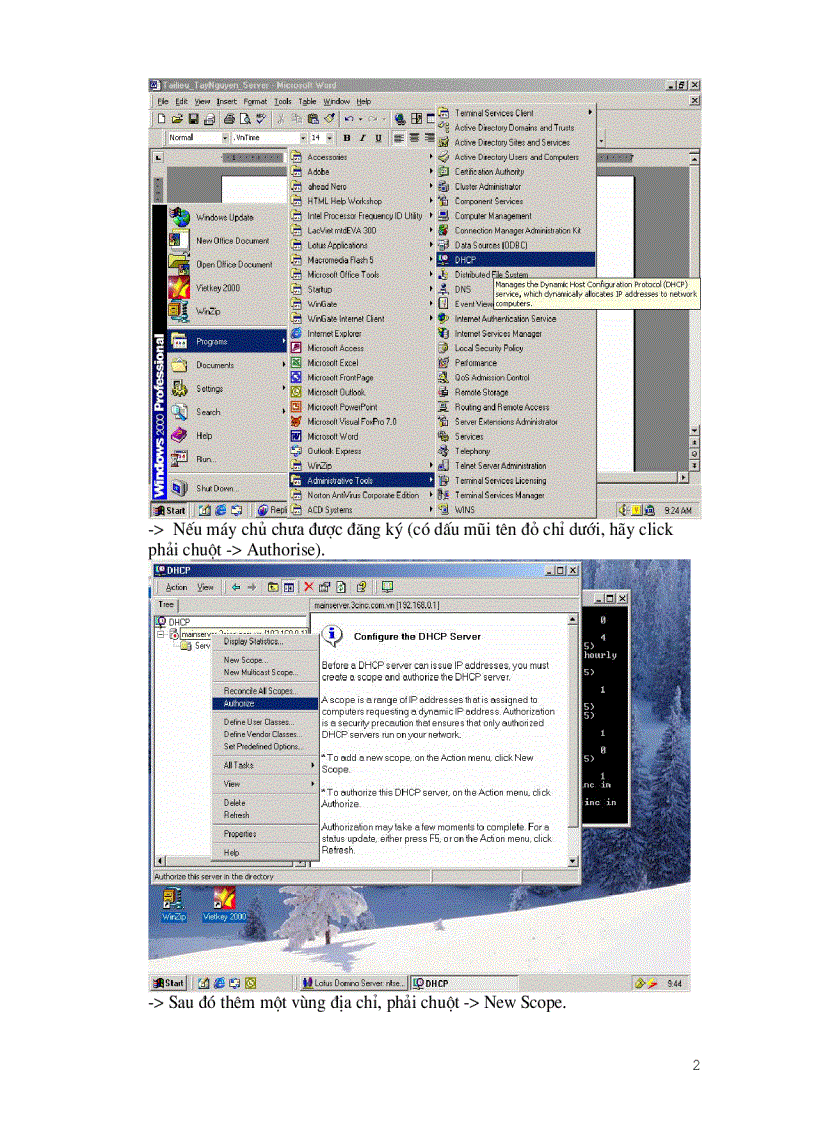Click the highlight color swatch in Word's toolbar
The height and width of the screenshot is (1123, 816).
[331, 118]
